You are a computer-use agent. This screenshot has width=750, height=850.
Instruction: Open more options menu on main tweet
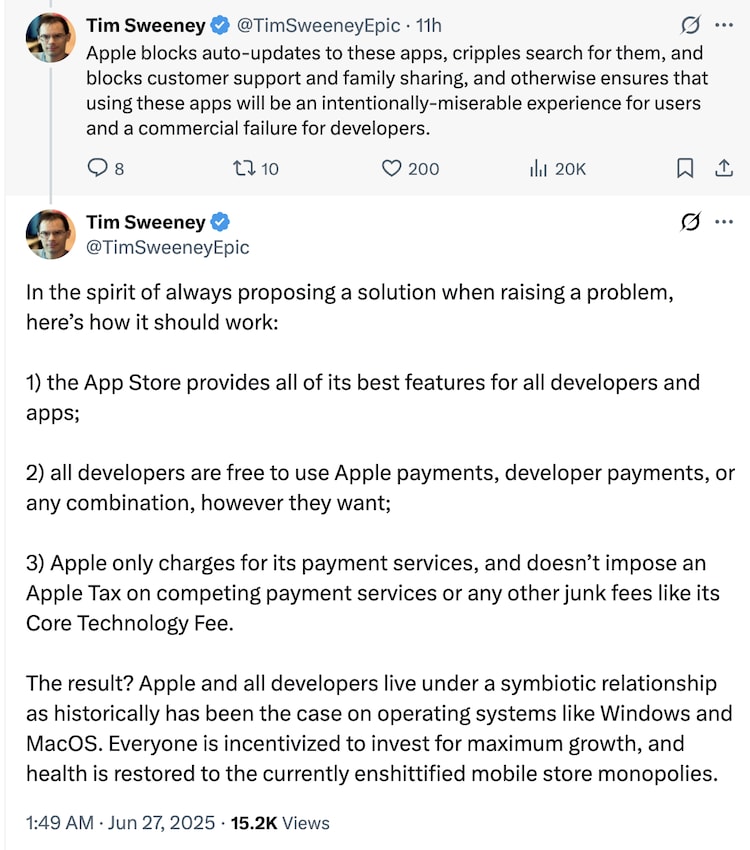point(724,222)
